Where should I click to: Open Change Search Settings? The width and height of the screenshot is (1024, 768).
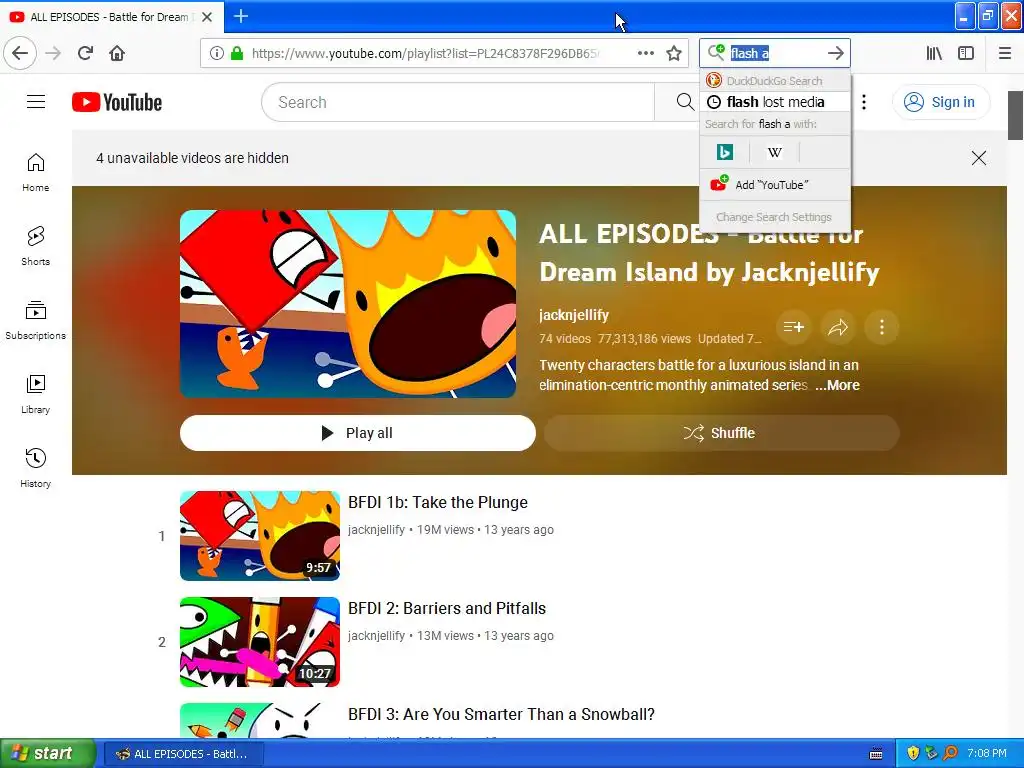774,217
